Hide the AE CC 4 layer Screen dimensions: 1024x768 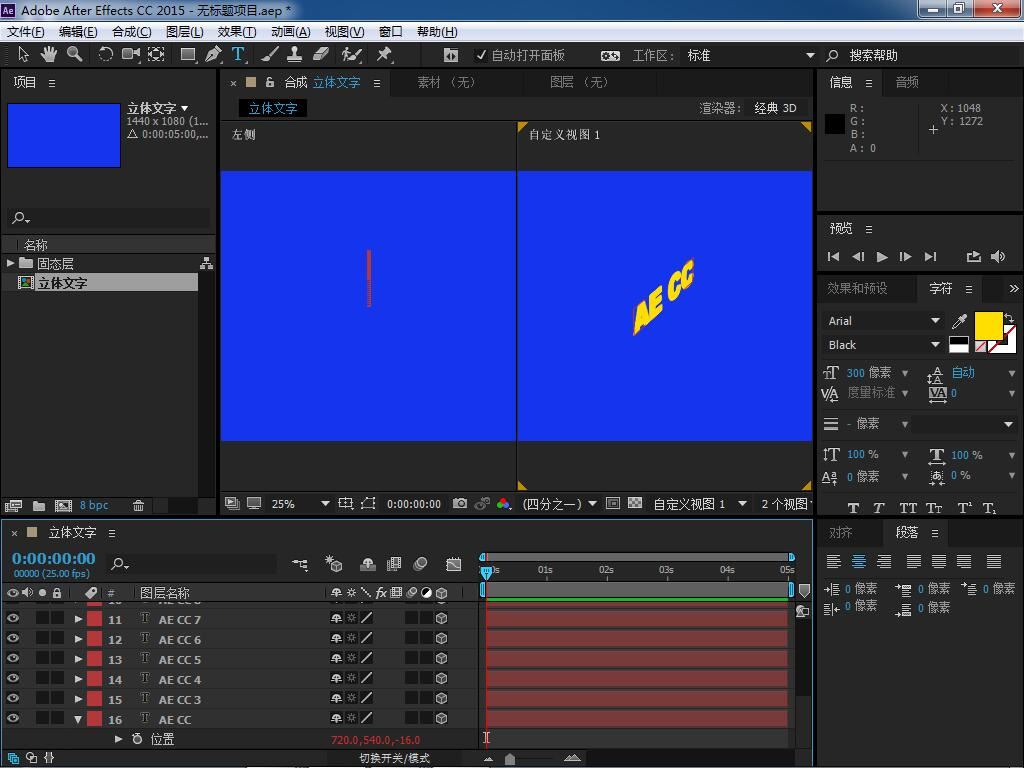pos(12,679)
